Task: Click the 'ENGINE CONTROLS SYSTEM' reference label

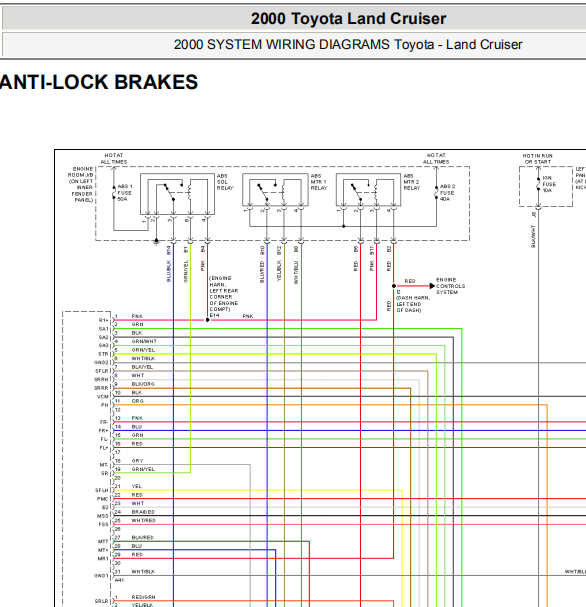Action: tap(450, 286)
